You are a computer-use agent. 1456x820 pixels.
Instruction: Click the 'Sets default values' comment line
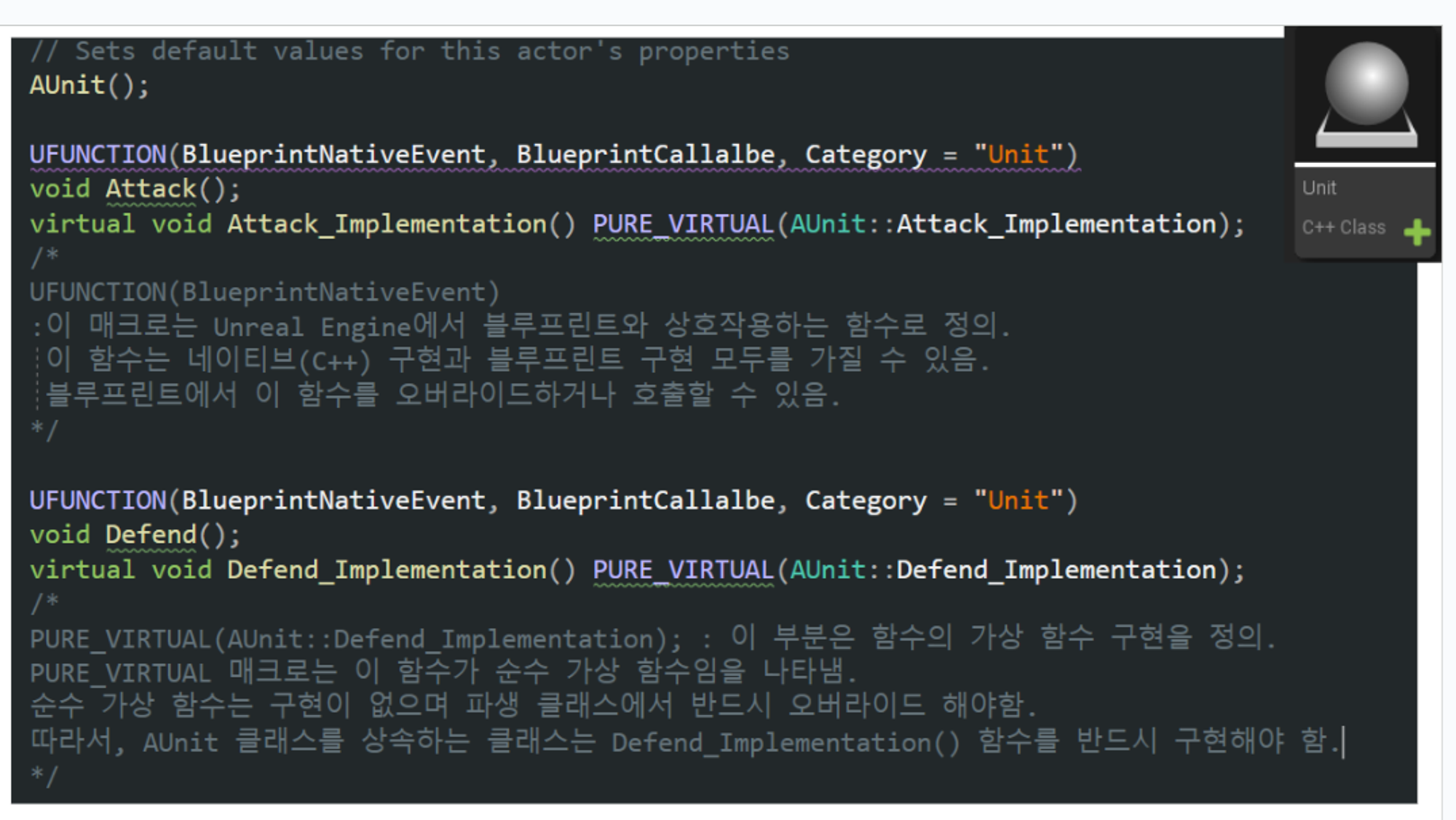click(409, 52)
